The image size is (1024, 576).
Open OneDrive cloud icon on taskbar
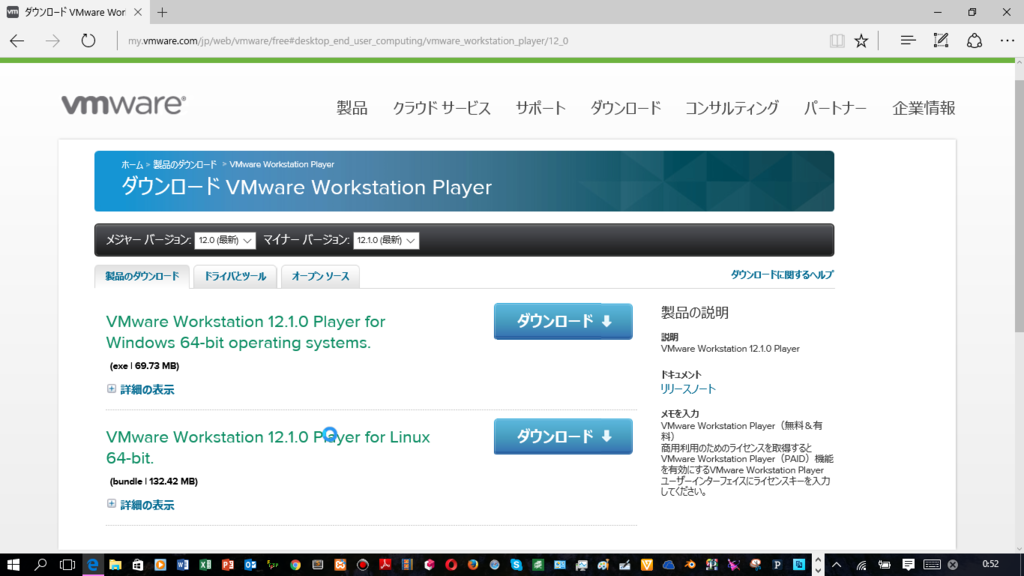pyautogui.click(x=668, y=565)
